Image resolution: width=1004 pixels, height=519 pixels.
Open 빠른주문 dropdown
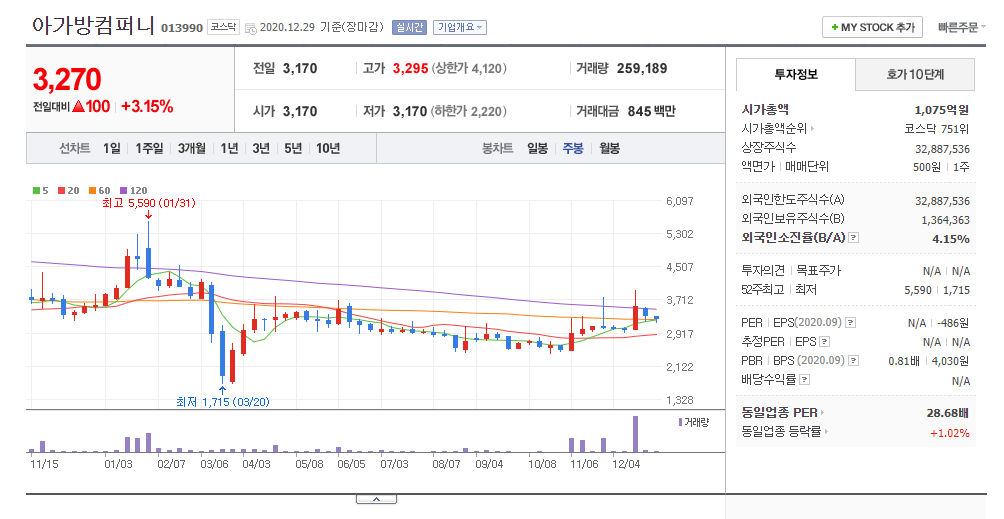point(962,28)
